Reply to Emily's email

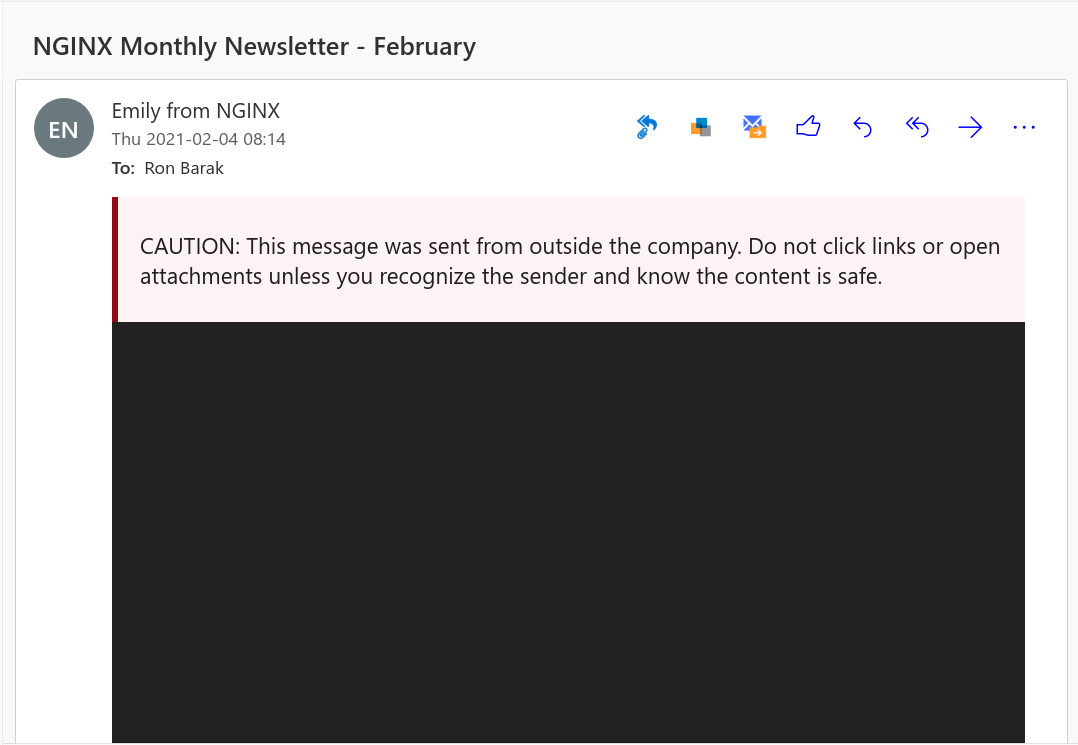[x=862, y=127]
